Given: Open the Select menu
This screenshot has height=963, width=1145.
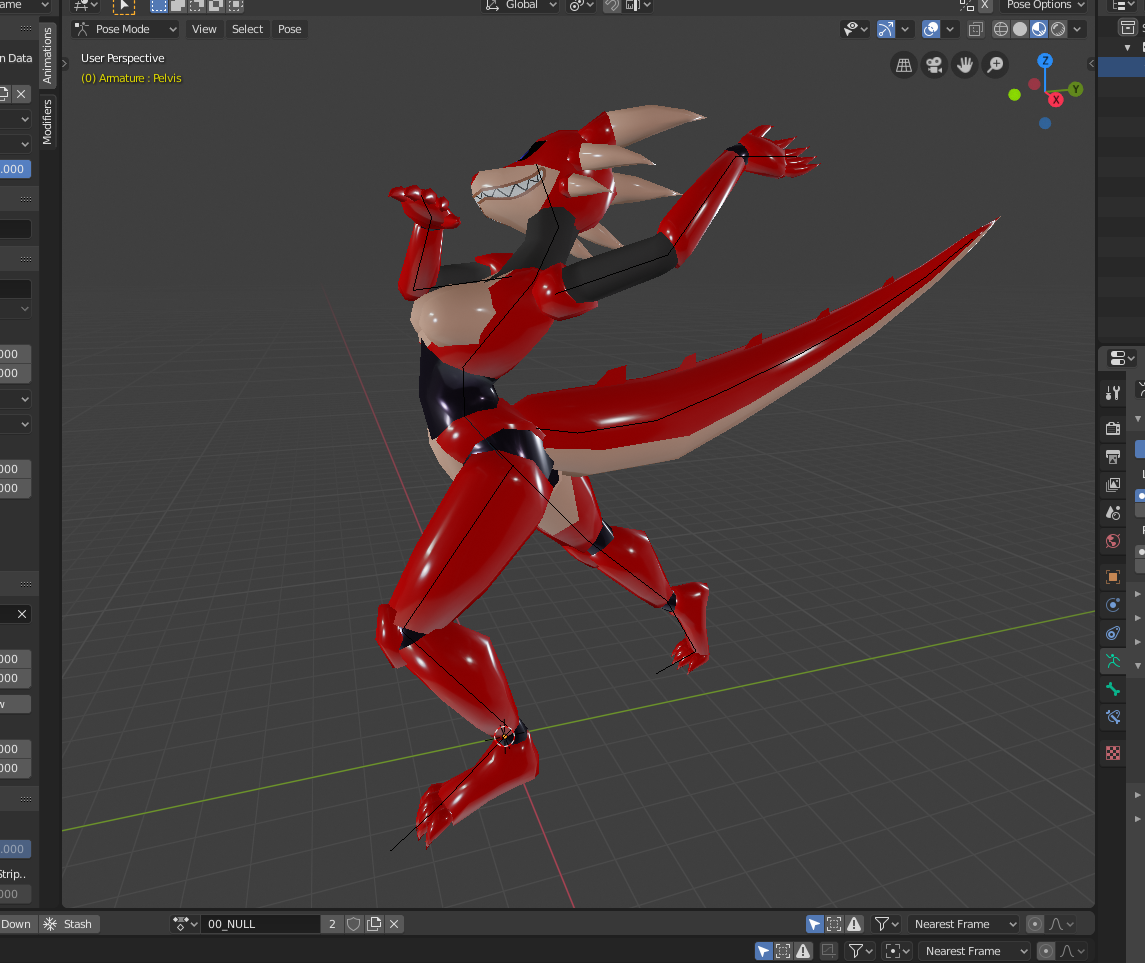Looking at the screenshot, I should pos(247,29).
